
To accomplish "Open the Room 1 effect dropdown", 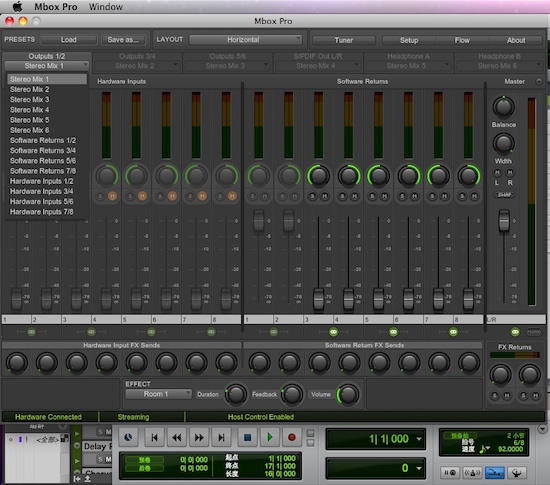I will pos(159,394).
